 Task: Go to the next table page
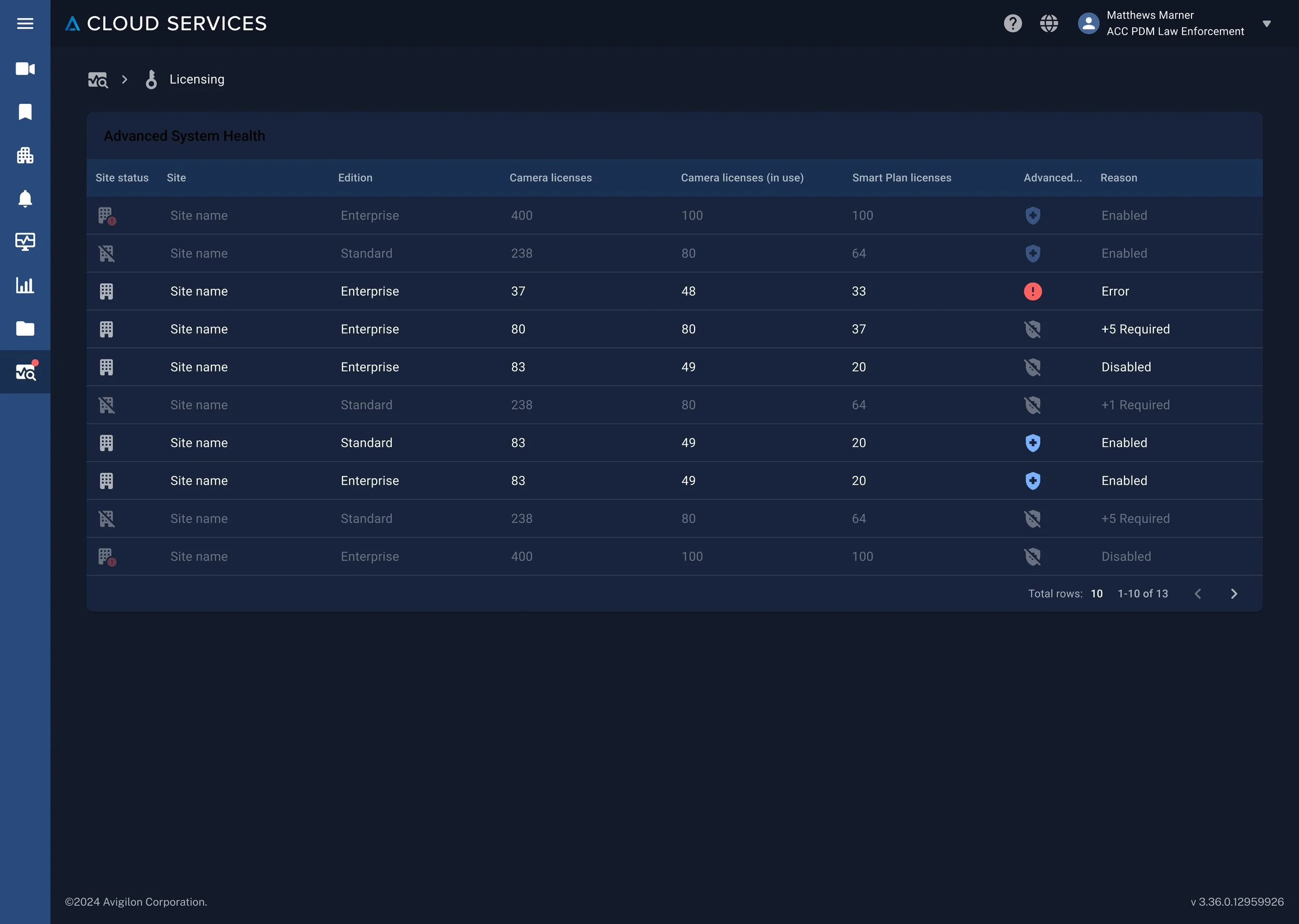click(x=1234, y=593)
